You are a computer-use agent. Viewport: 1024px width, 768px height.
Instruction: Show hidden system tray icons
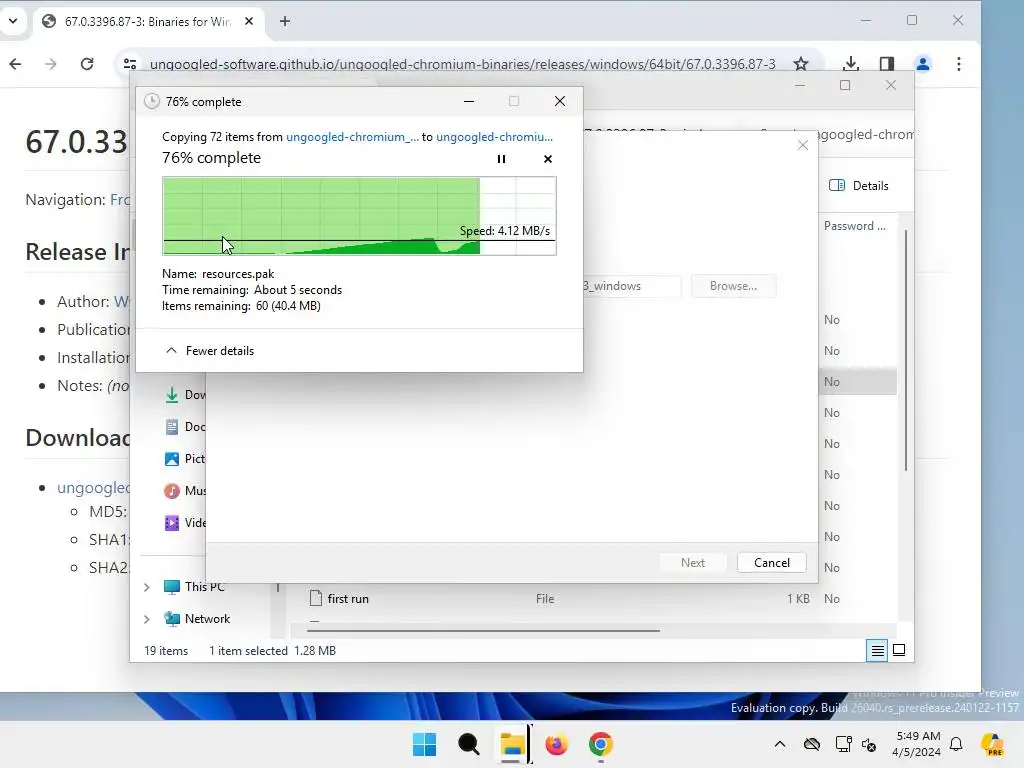780,744
